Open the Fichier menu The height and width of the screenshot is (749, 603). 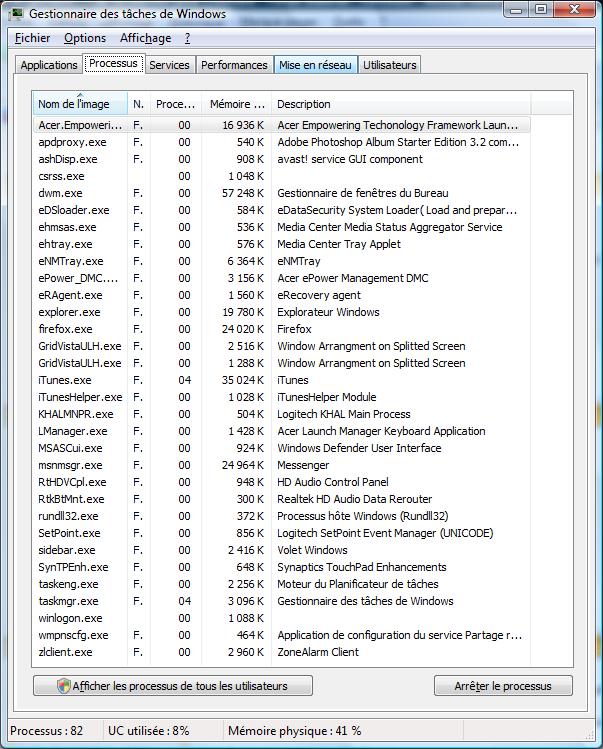(32, 38)
